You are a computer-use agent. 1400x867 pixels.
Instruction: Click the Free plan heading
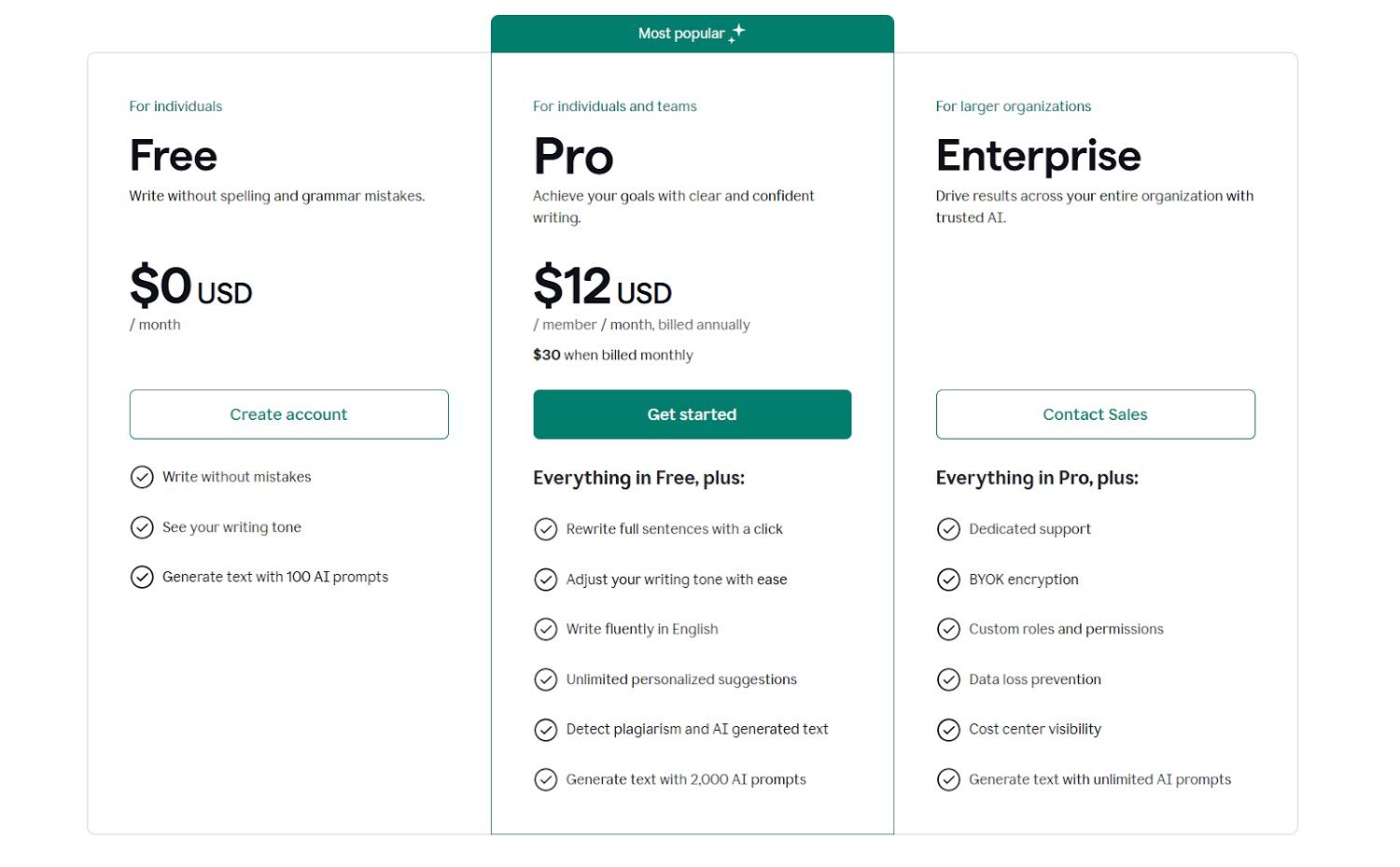point(173,156)
